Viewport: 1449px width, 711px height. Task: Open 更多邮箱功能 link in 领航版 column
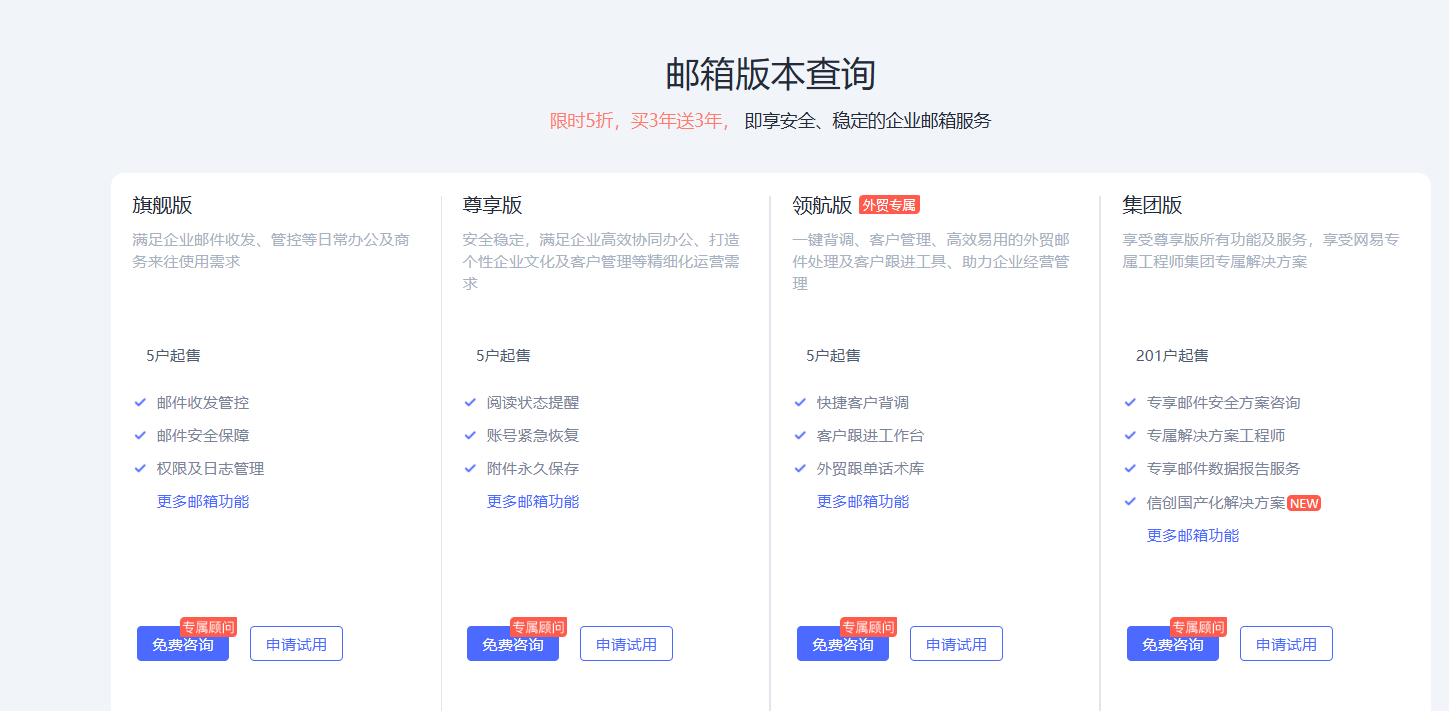click(x=863, y=501)
